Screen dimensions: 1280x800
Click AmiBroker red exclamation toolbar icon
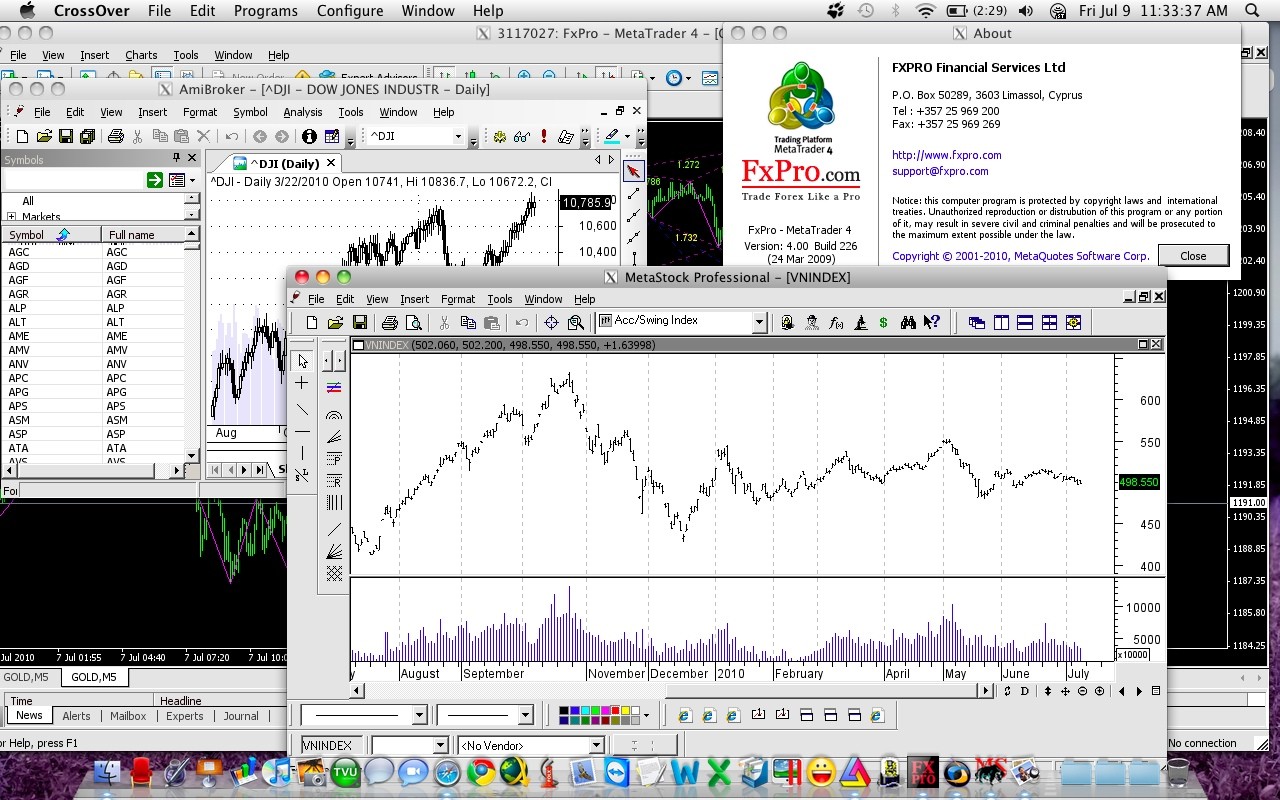pos(543,137)
